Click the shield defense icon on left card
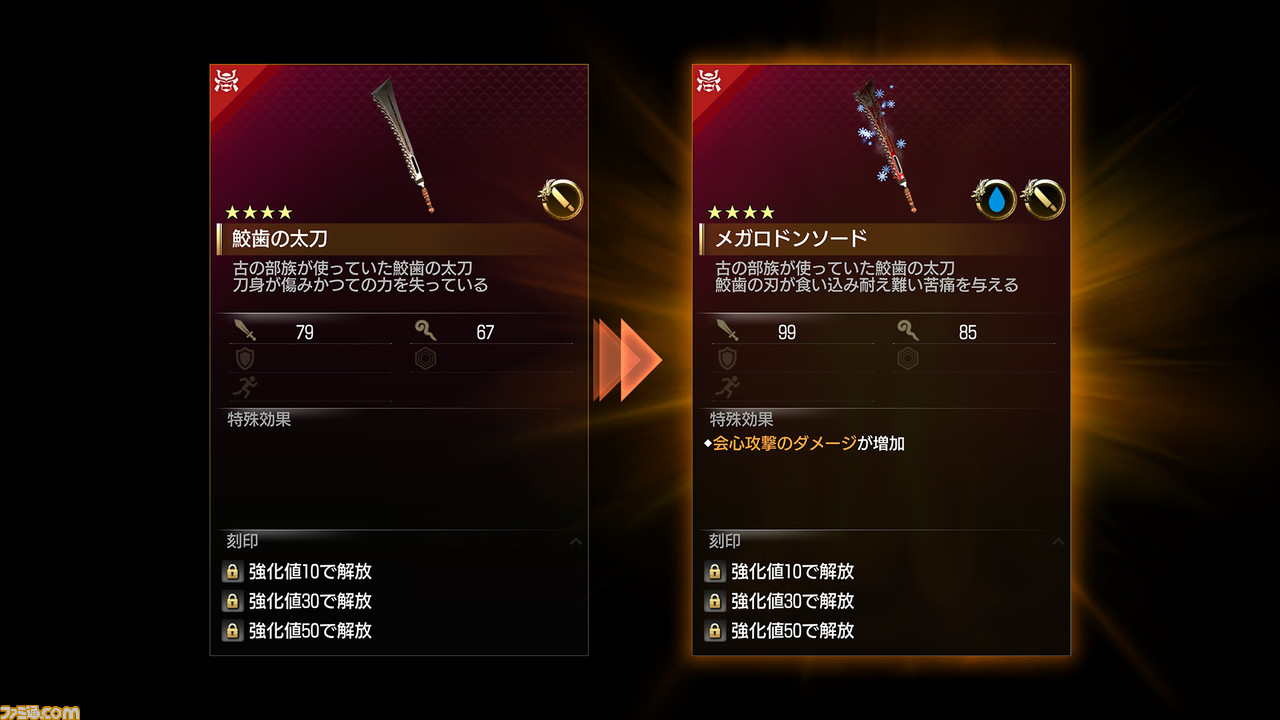The image size is (1280, 720). [x=244, y=359]
